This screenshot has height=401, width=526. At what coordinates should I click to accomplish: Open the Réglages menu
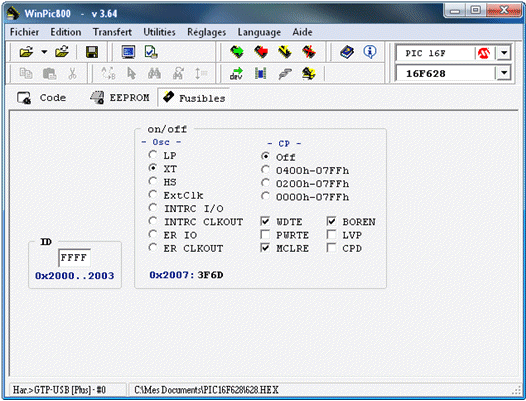point(207,32)
